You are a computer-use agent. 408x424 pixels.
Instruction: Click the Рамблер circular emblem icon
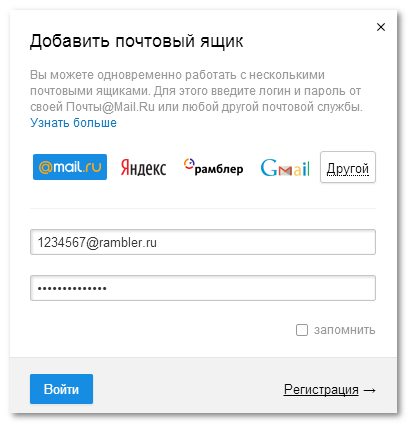pos(189,164)
